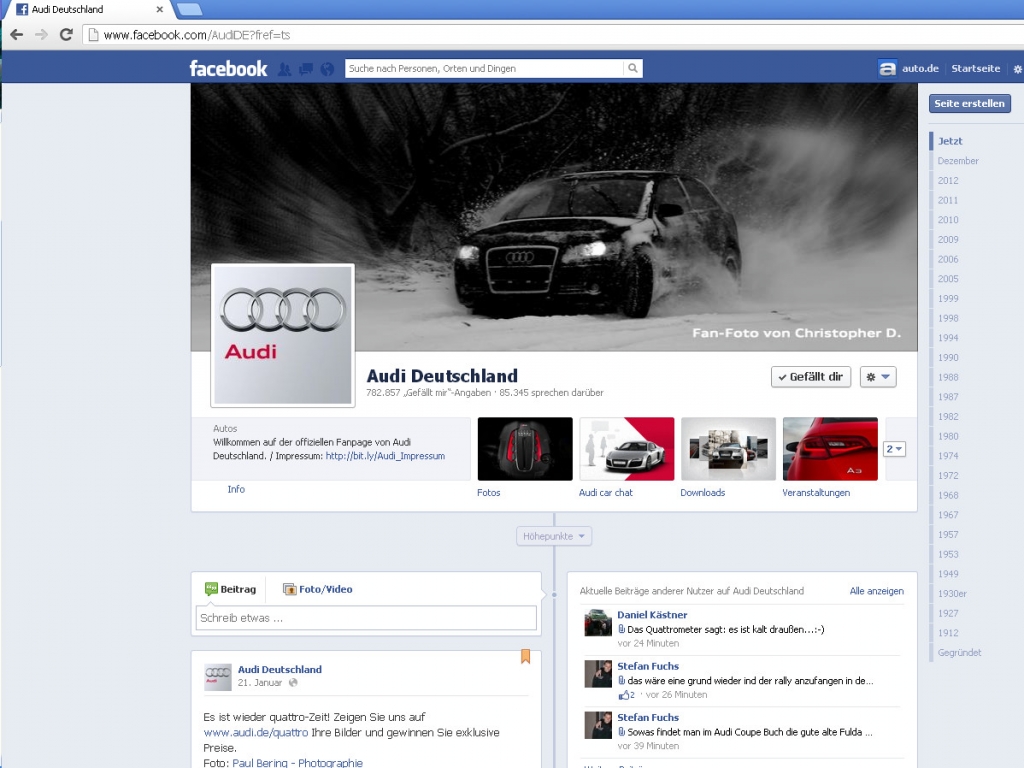Click the search magnifier button
The width and height of the screenshot is (1024, 768).
tap(633, 68)
